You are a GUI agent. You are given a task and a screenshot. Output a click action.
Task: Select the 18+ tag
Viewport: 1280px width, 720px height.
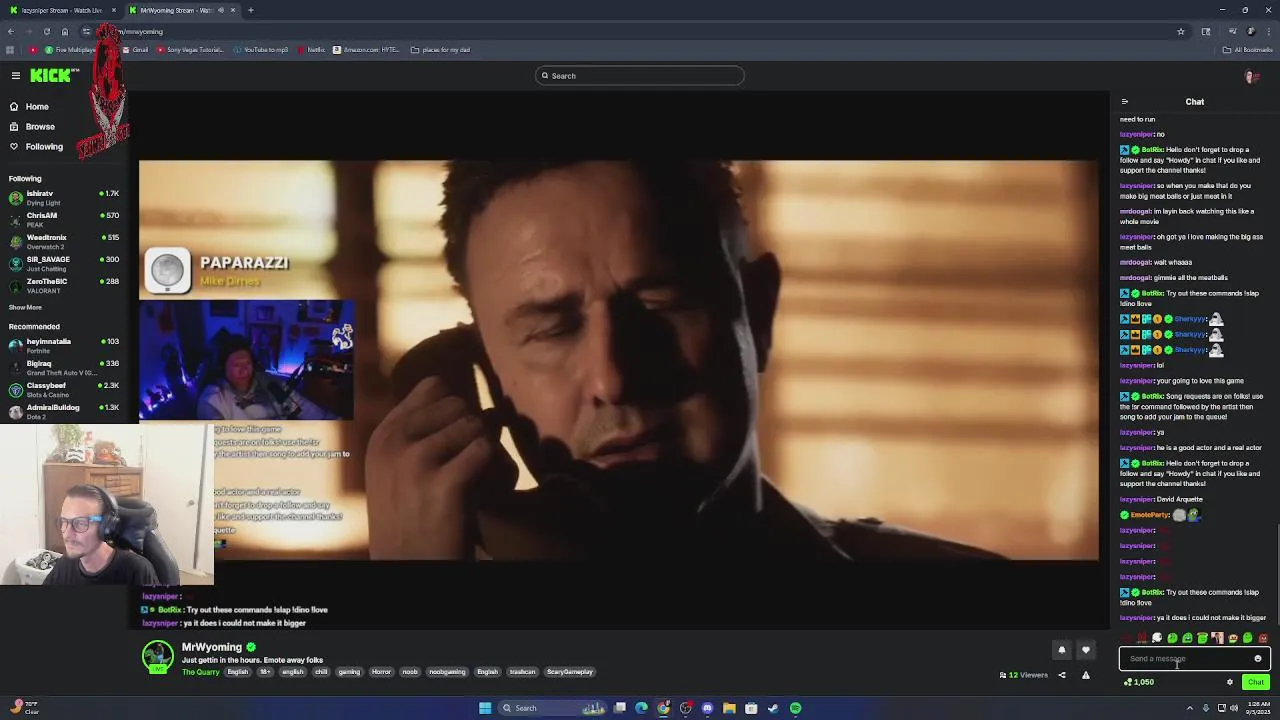click(265, 672)
